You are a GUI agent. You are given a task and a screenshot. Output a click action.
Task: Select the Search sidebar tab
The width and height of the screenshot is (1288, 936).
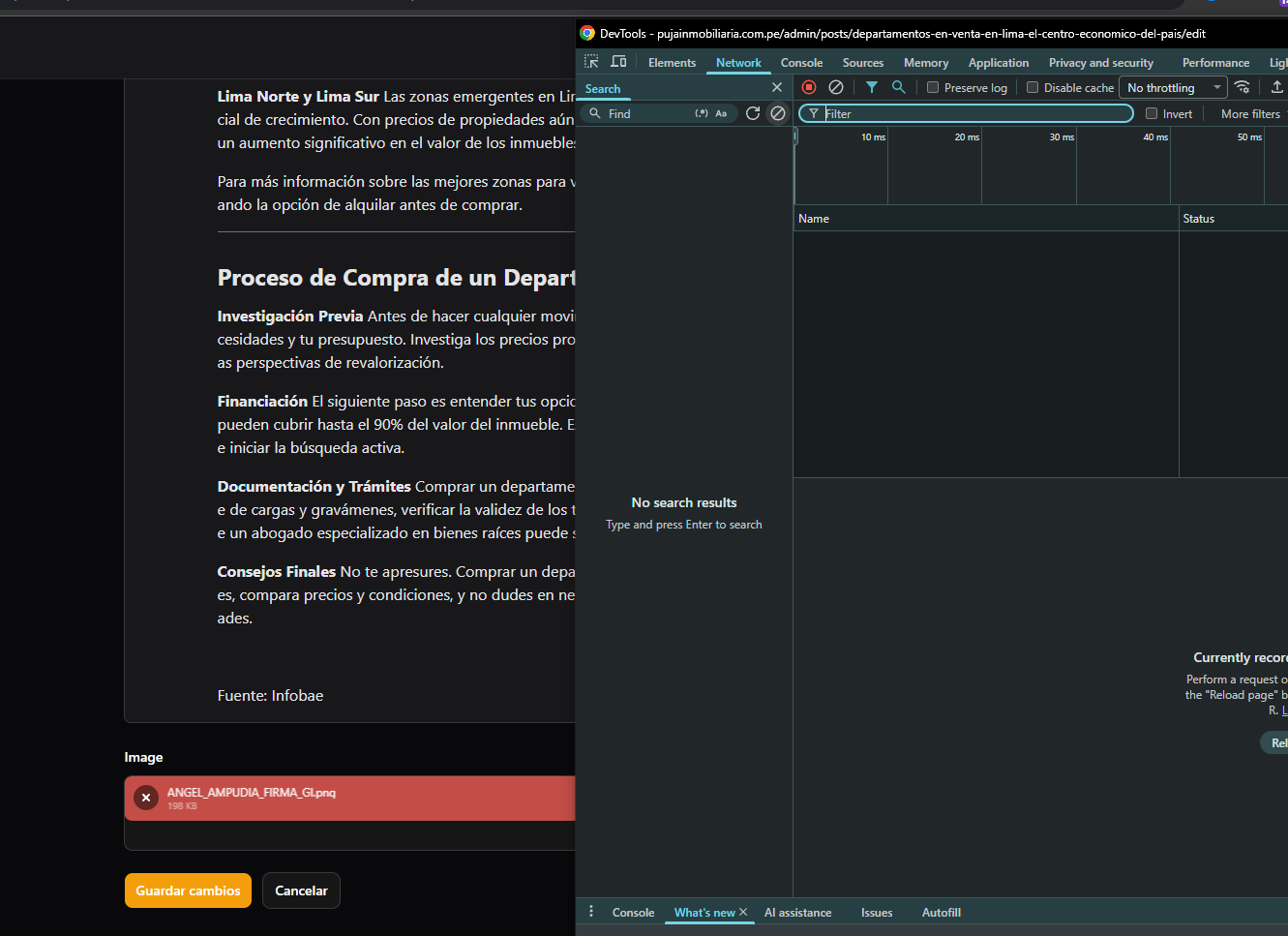[x=603, y=88]
